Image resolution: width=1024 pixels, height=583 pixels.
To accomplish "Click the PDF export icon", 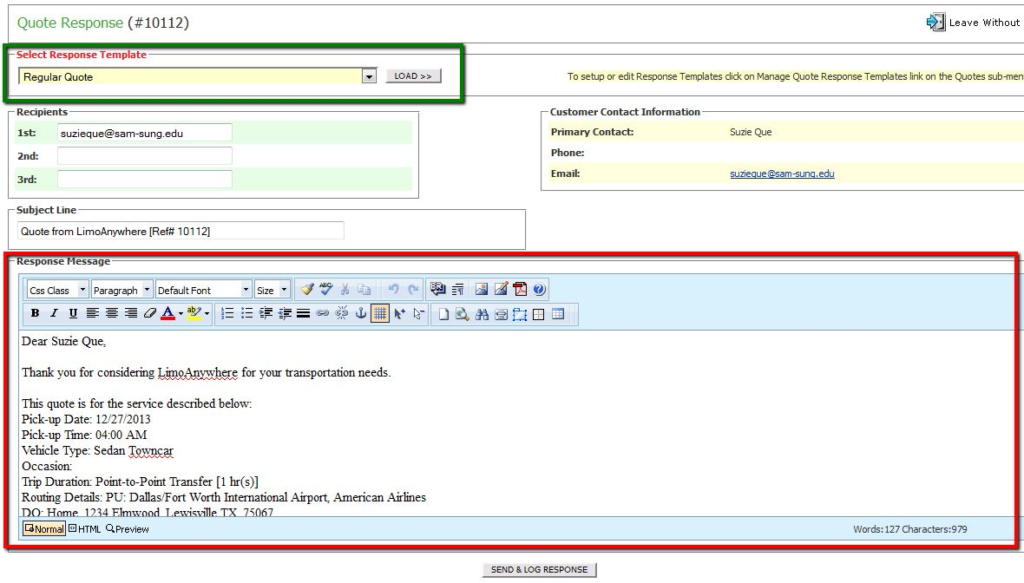I will tap(520, 290).
